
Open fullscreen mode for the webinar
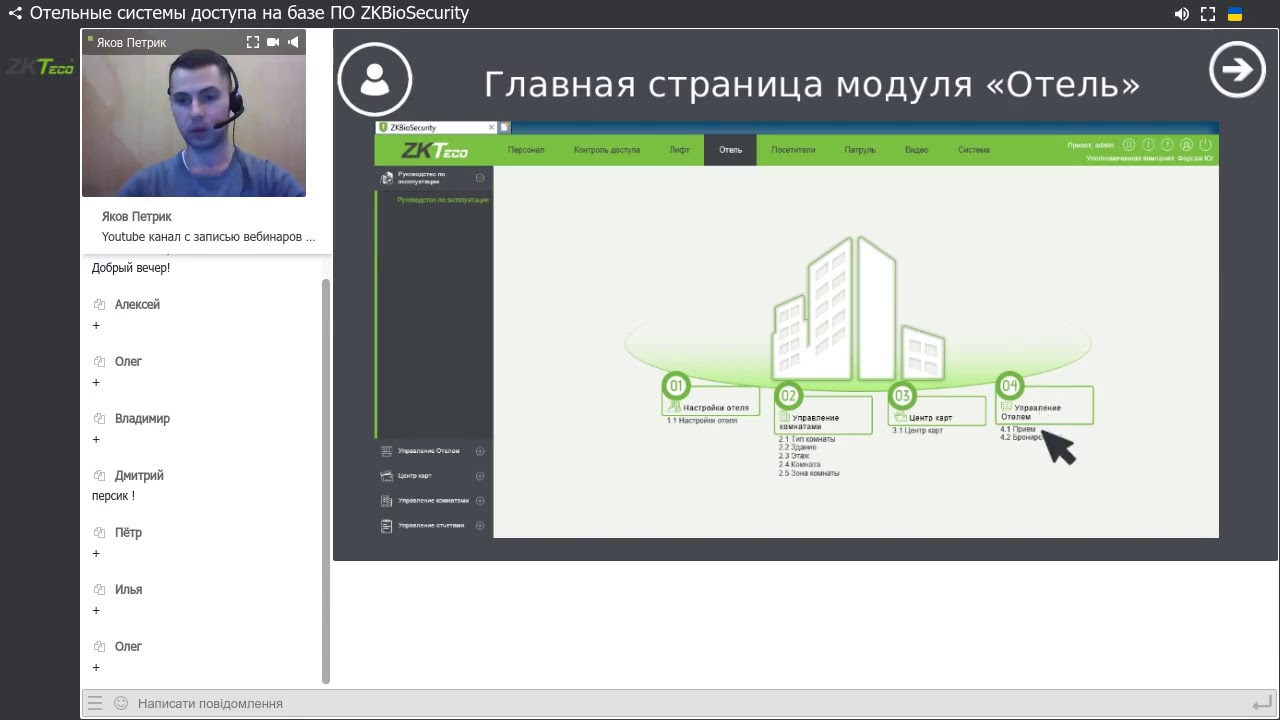coord(1208,14)
